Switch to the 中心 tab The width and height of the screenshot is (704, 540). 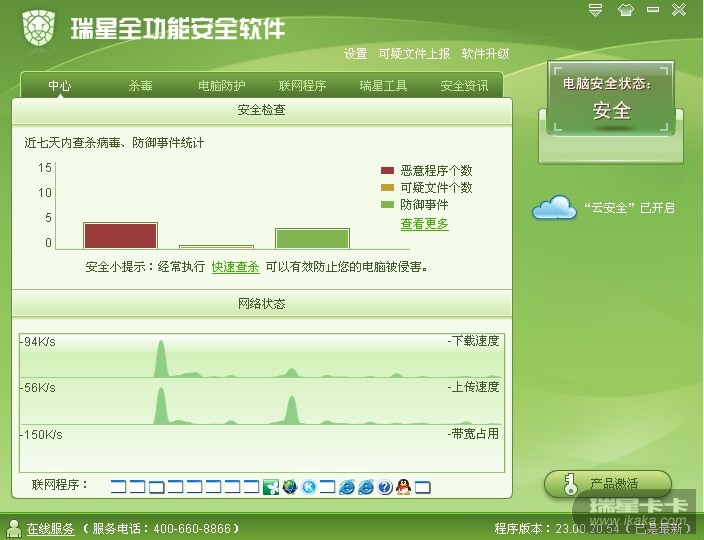tap(60, 85)
